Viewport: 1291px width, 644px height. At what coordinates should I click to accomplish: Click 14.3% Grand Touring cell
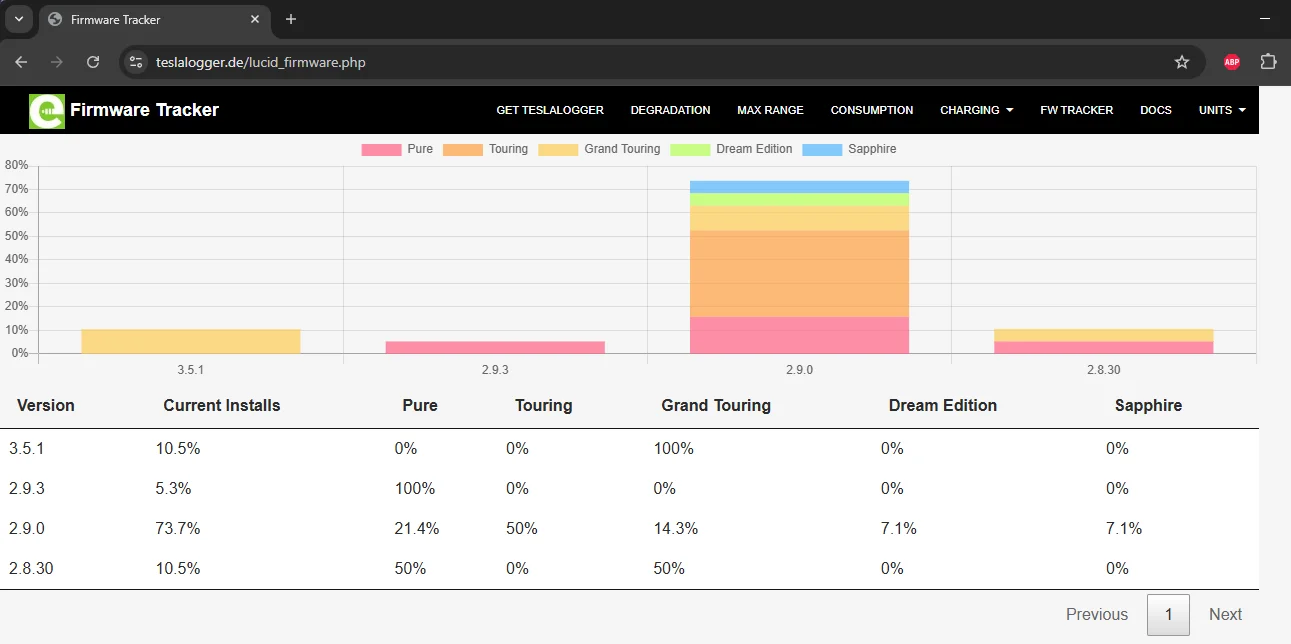point(676,529)
